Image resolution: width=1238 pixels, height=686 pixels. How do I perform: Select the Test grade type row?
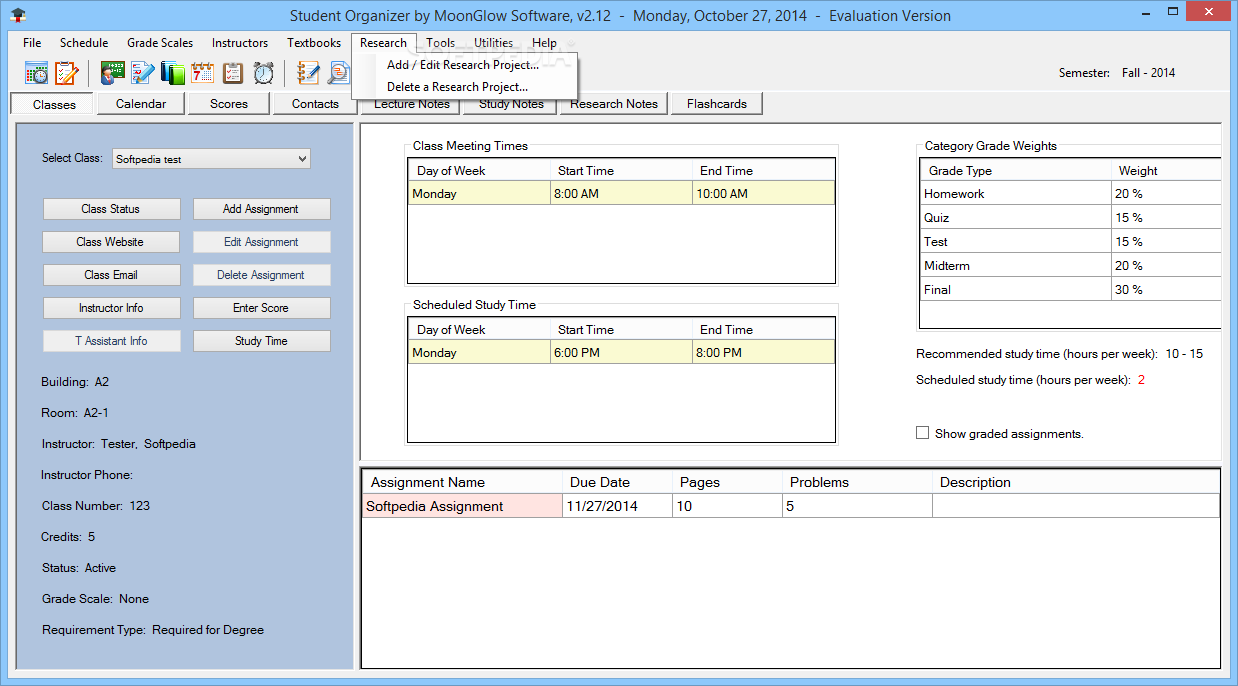click(x=1015, y=242)
